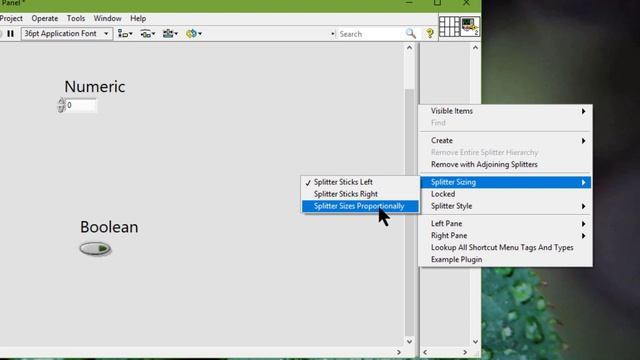Click the Numeric label text

[x=95, y=87]
